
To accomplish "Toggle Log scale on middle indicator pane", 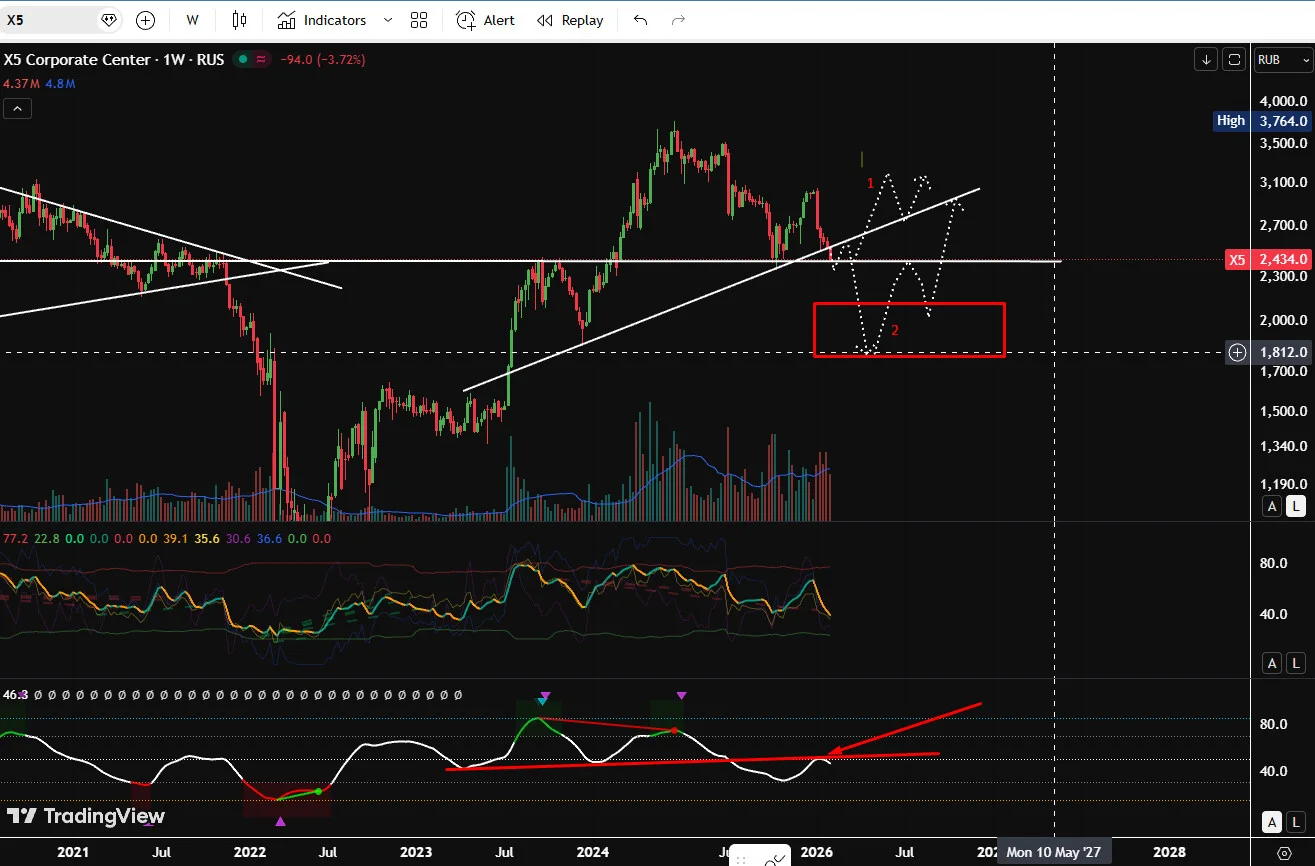I will click(1296, 663).
